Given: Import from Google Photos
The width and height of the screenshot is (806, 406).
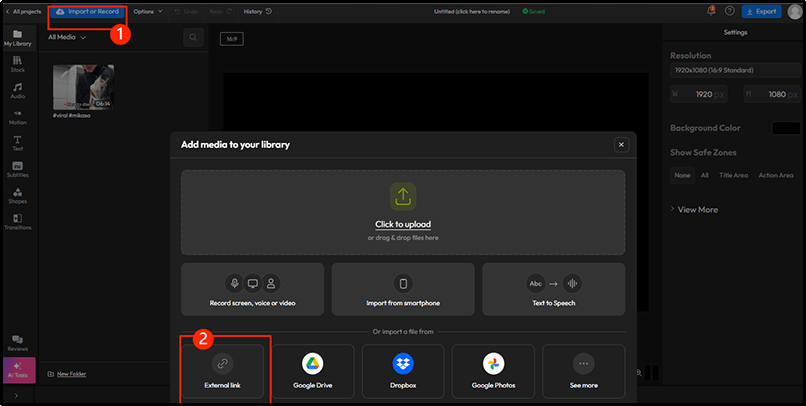Looking at the screenshot, I should pyautogui.click(x=493, y=371).
